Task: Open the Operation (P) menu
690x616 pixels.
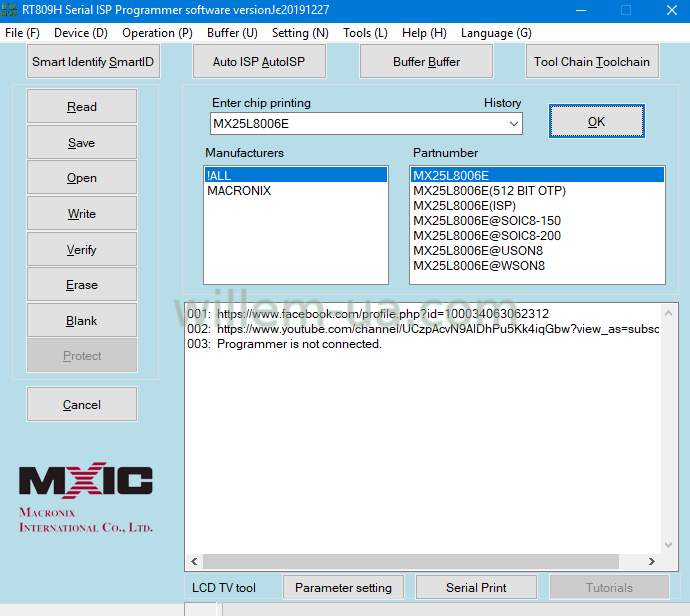Action: click(x=157, y=33)
